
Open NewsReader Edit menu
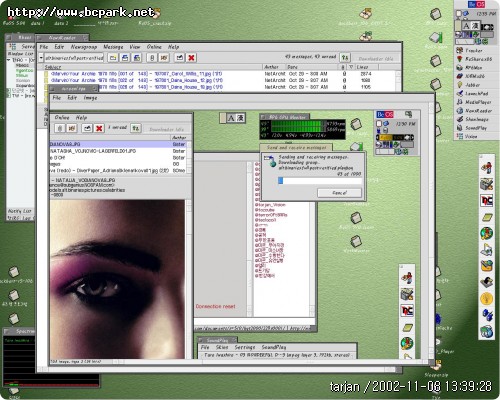(59, 47)
